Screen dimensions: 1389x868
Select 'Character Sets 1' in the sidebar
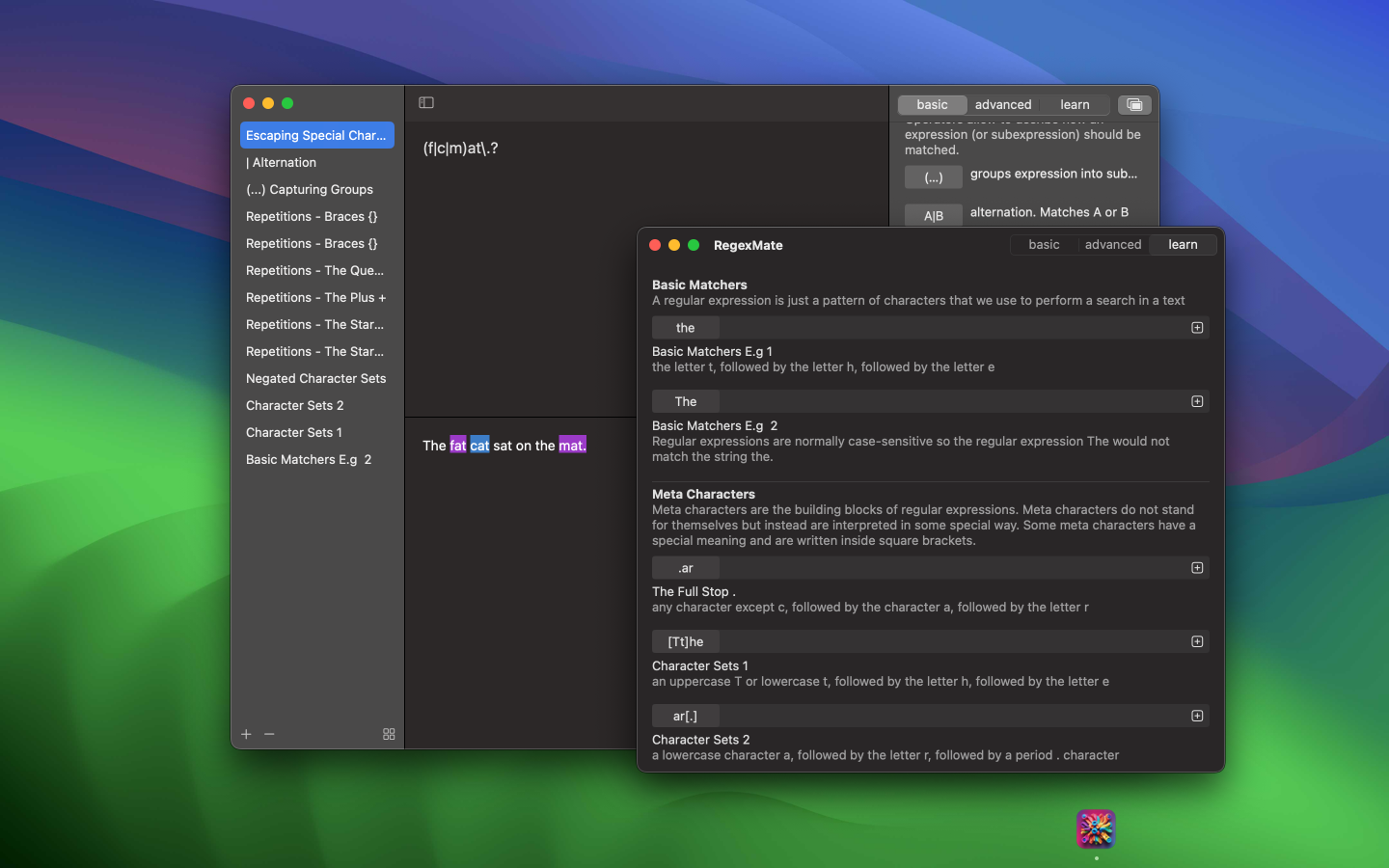click(317, 432)
